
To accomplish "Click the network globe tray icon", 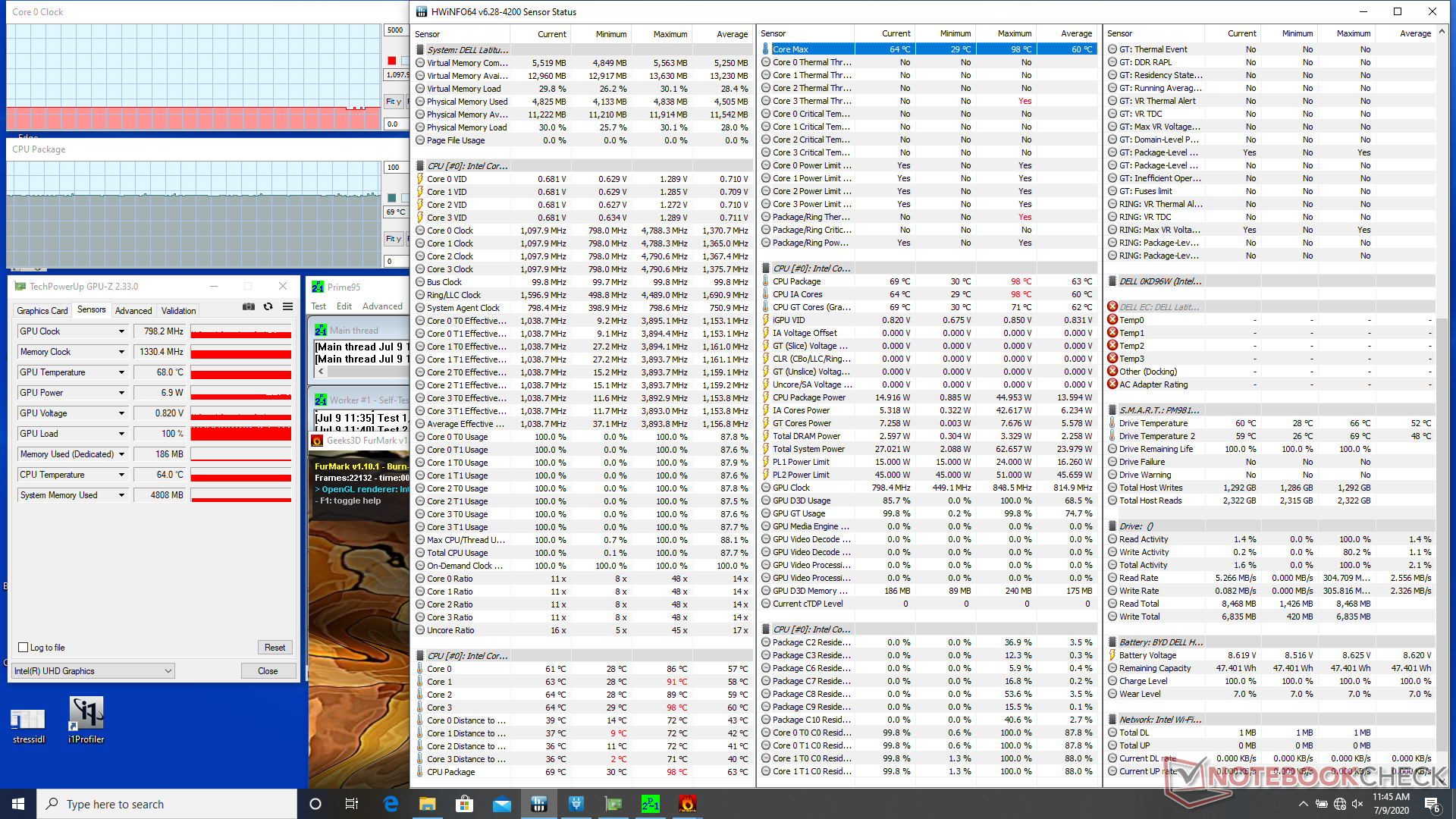I will [x=1339, y=804].
